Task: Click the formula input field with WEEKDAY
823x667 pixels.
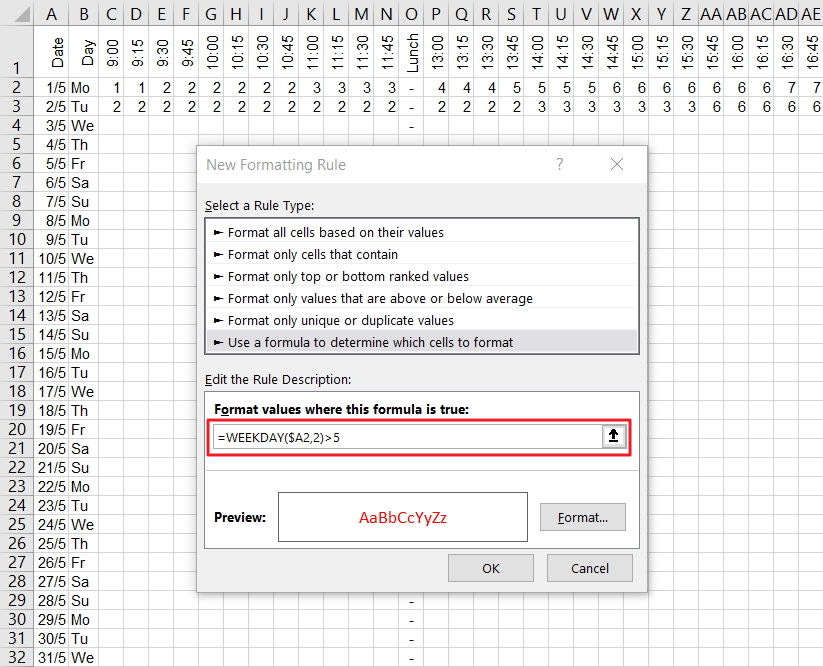Action: click(407, 437)
